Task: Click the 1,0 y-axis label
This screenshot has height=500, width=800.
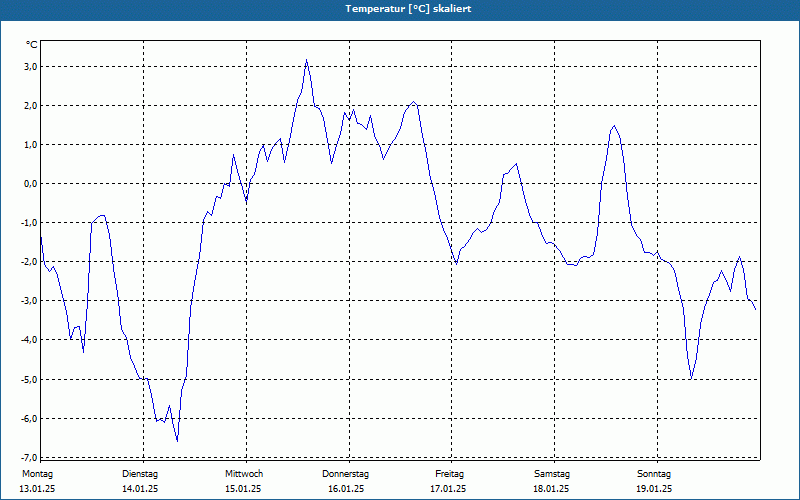Action: [x=31, y=145]
